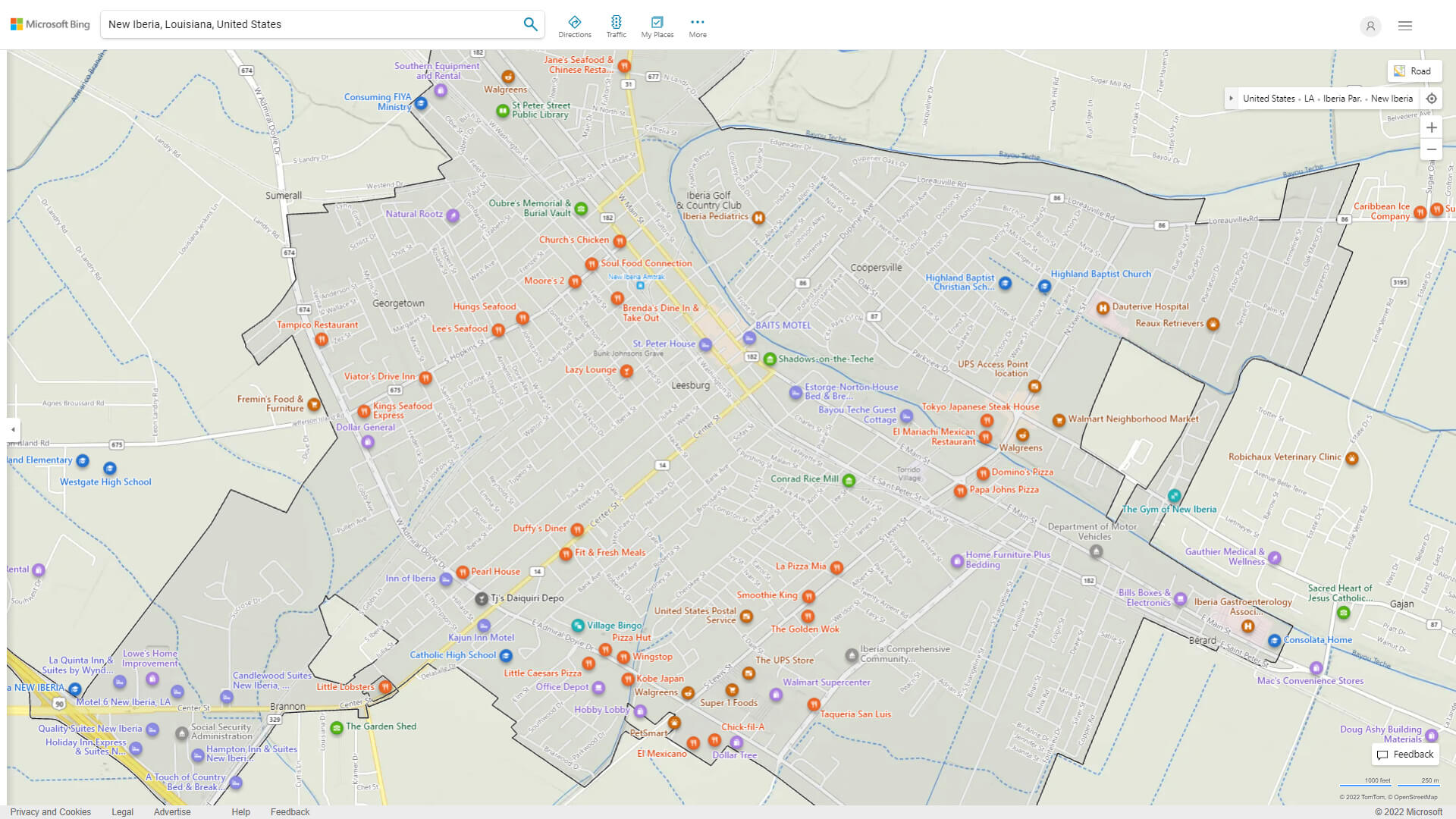Screen dimensions: 1456x819
Task: Click the user account icon
Action: pos(1370,26)
